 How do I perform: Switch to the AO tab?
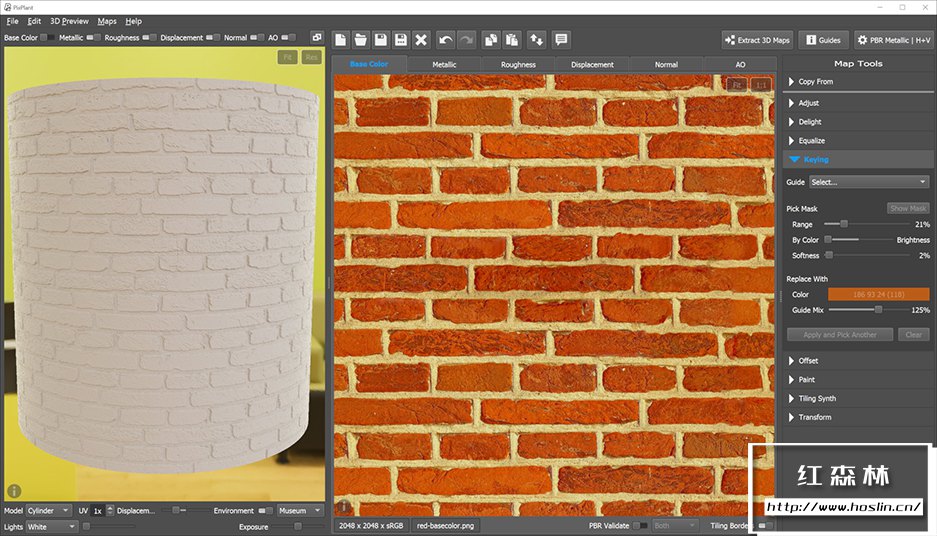740,65
